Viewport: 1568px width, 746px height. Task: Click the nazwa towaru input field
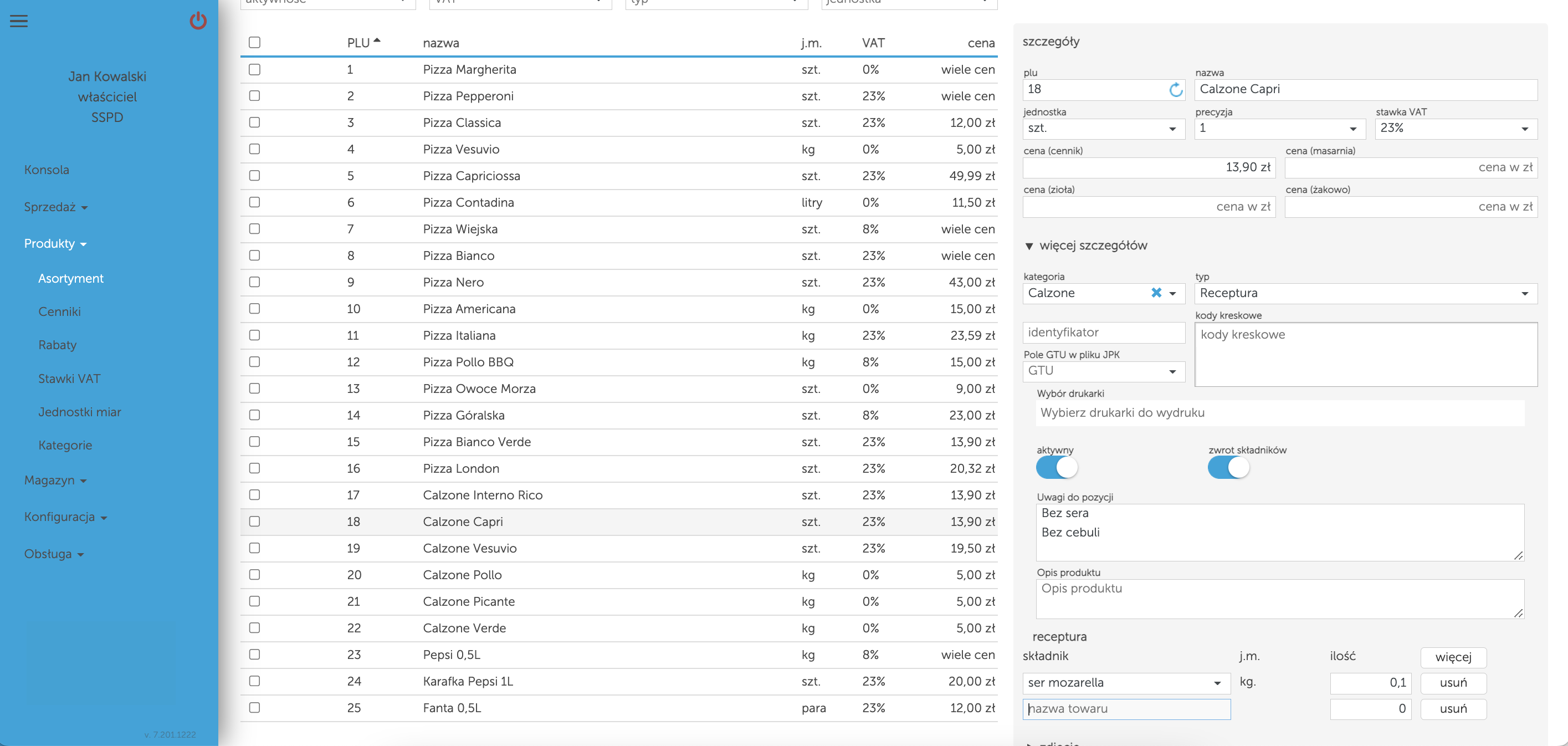click(x=1126, y=709)
